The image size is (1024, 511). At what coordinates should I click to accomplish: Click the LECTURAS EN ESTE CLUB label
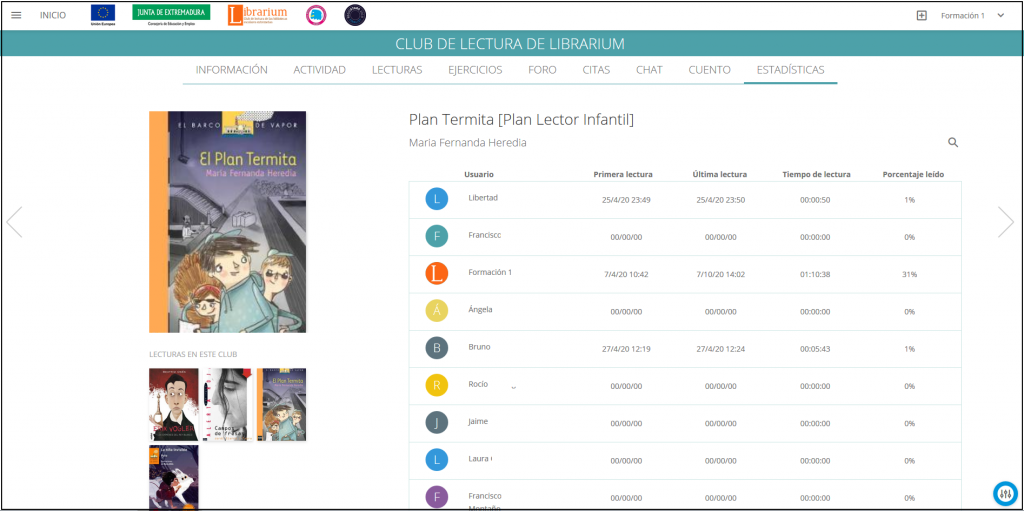point(193,354)
